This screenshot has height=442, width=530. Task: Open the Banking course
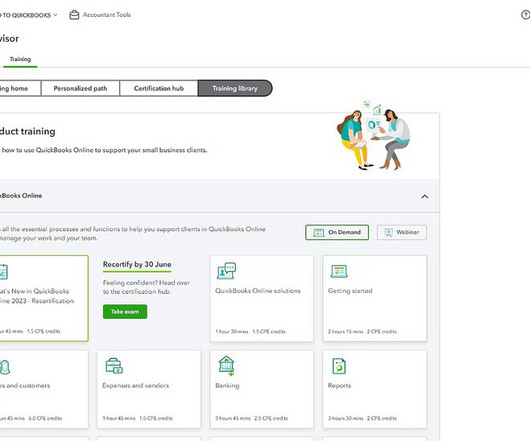click(262, 389)
